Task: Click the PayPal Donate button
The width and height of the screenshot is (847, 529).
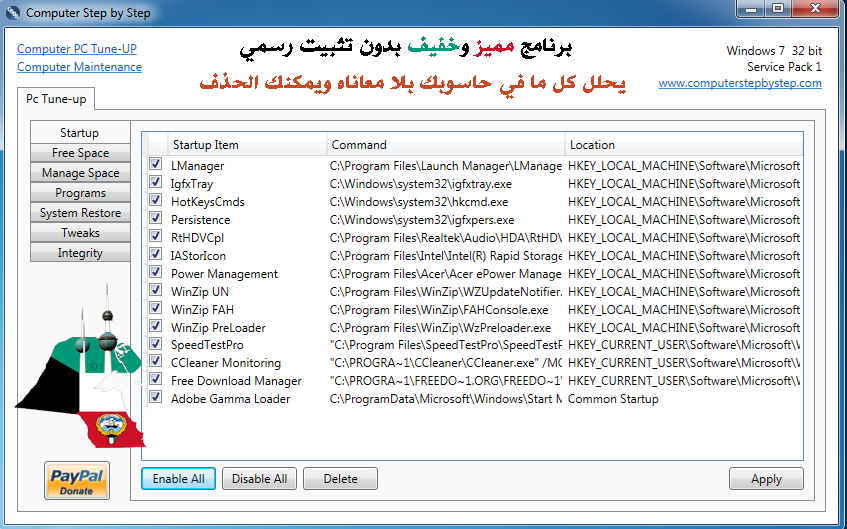Action: point(77,480)
